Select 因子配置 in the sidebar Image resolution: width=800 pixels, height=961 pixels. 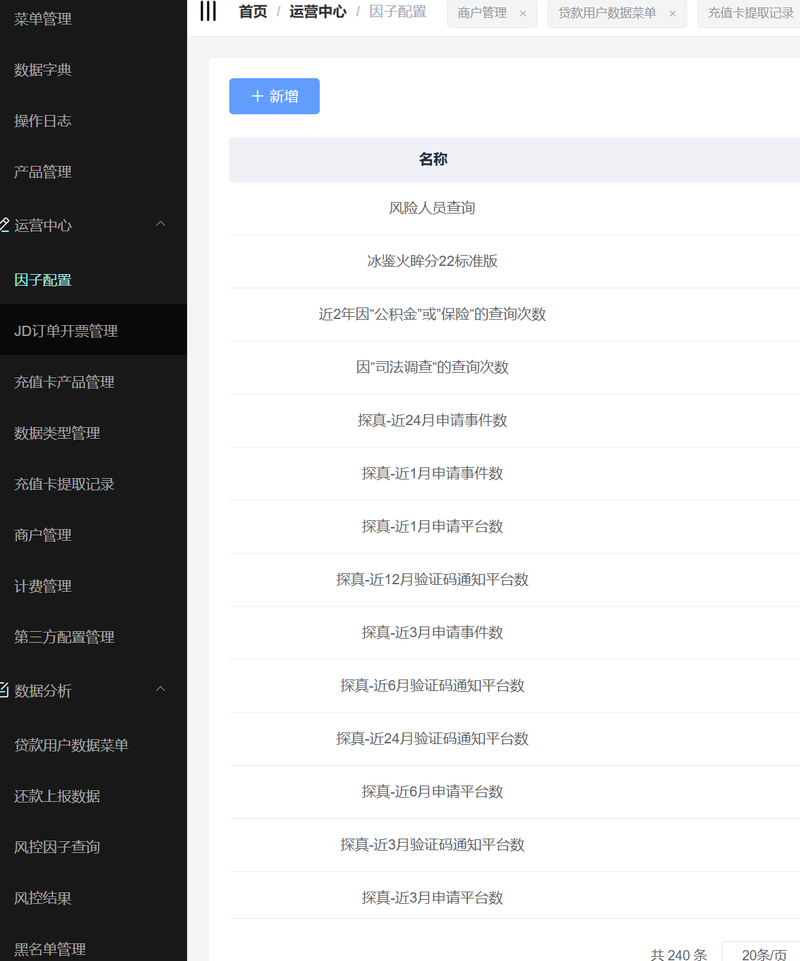(x=43, y=280)
